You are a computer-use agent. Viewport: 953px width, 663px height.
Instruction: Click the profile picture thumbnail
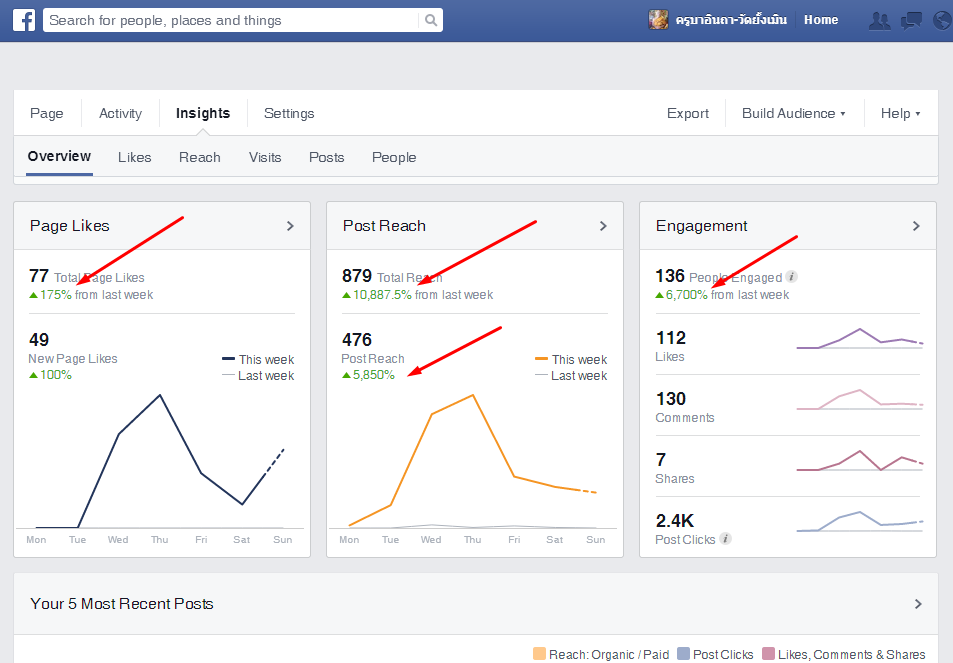[658, 19]
